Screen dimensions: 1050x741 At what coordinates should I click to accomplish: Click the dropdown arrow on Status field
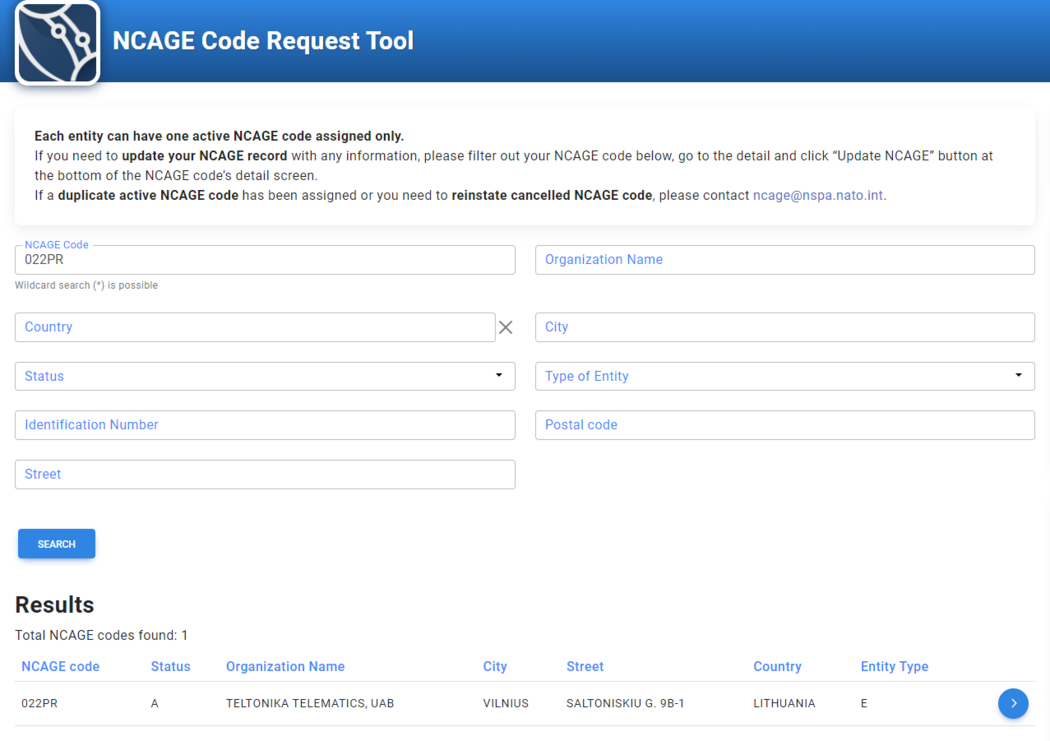[498, 375]
